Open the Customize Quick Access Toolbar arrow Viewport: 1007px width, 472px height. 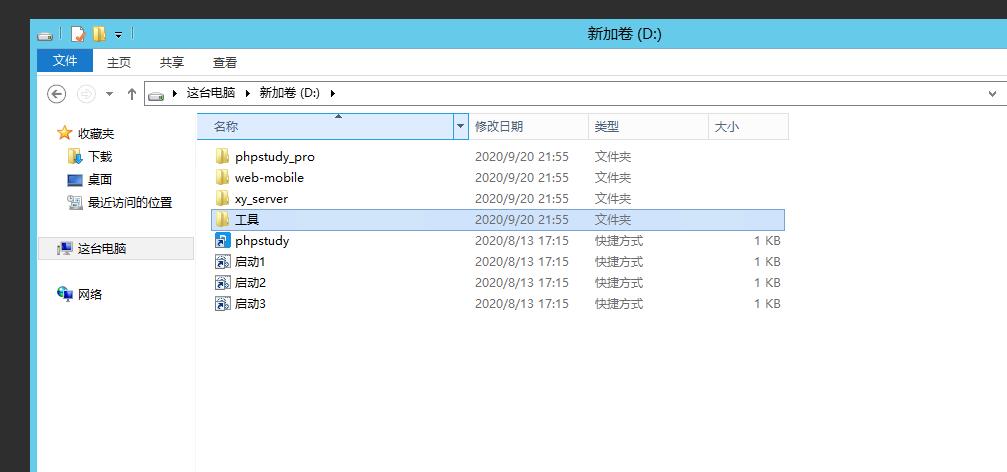[x=118, y=35]
